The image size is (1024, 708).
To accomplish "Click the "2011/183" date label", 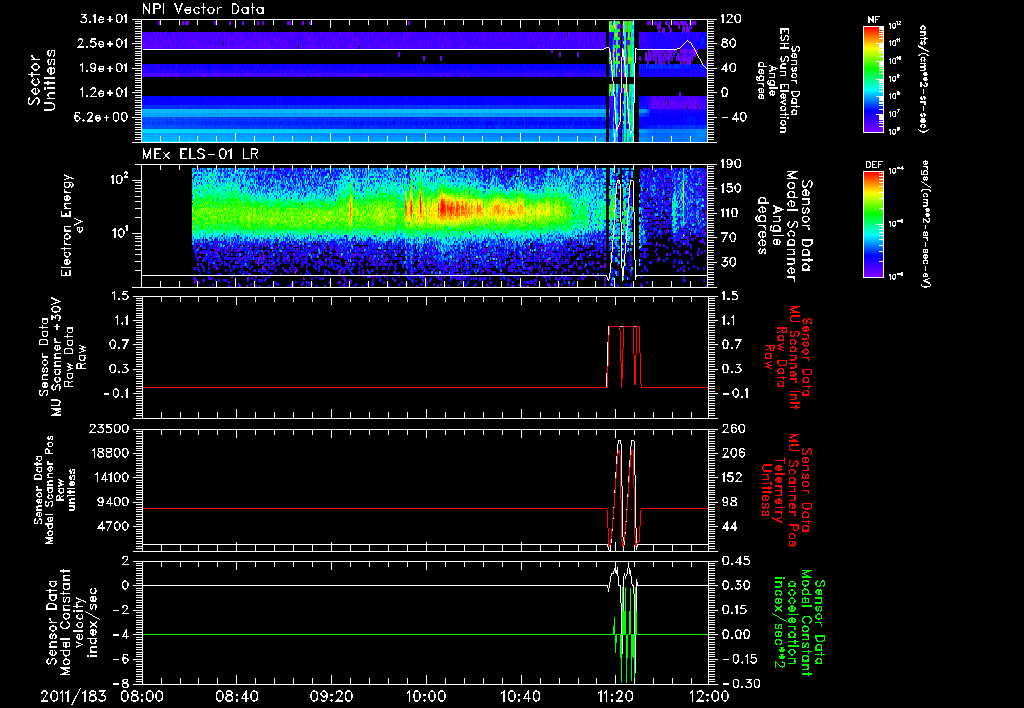I will pyautogui.click(x=73, y=696).
